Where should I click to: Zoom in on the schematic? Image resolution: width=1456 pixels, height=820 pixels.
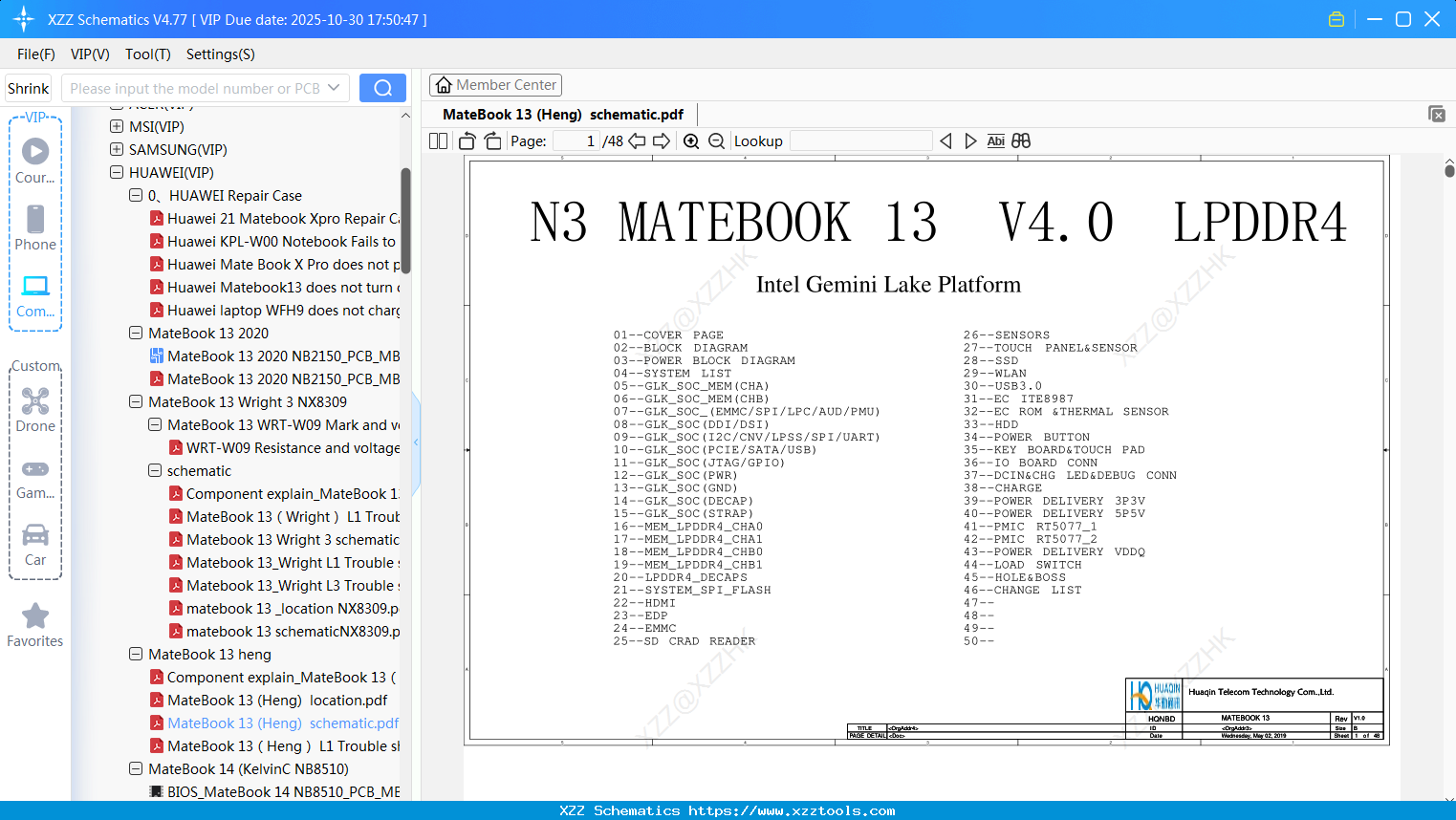691,141
